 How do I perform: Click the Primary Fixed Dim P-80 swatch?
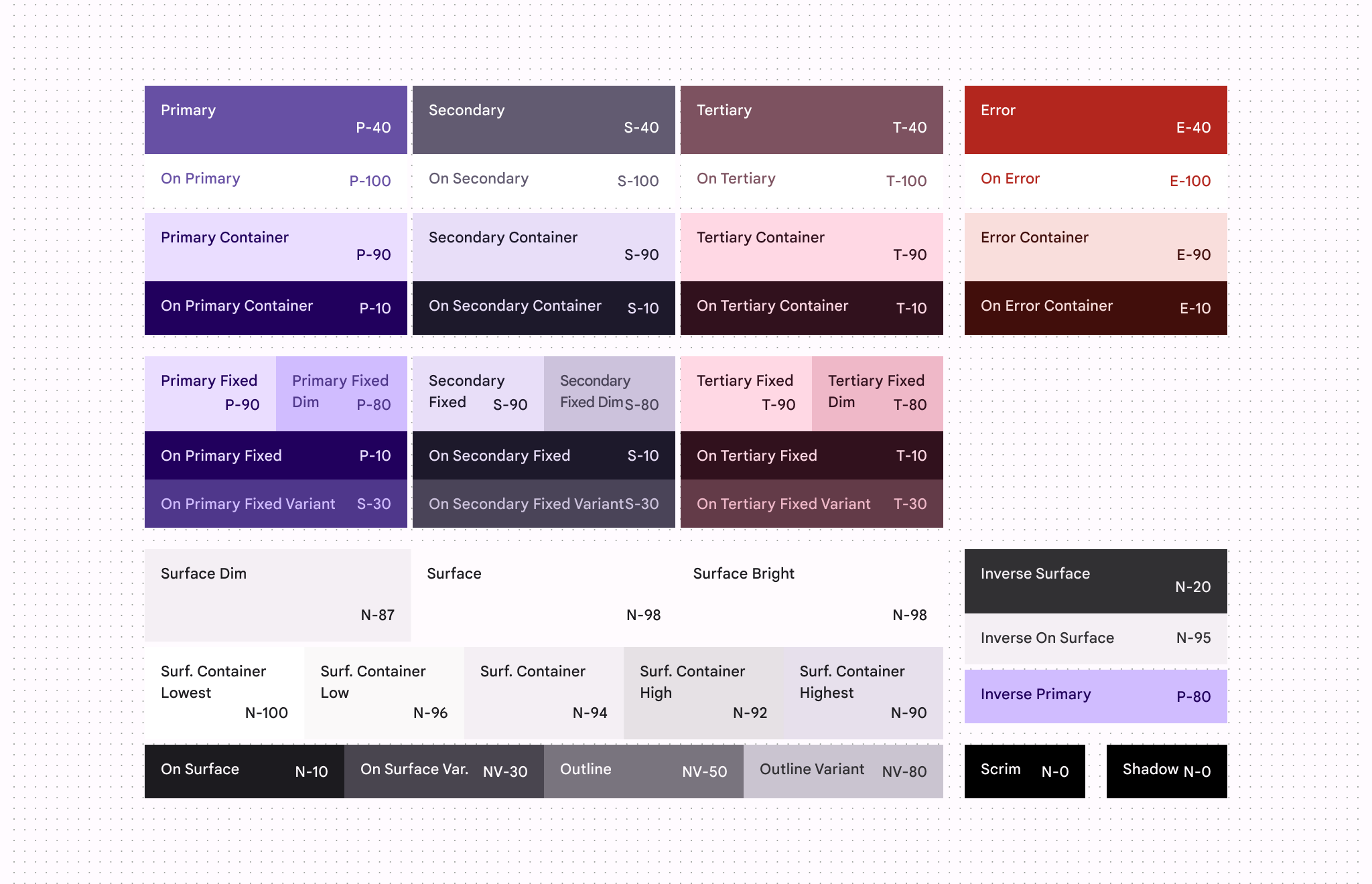[341, 393]
